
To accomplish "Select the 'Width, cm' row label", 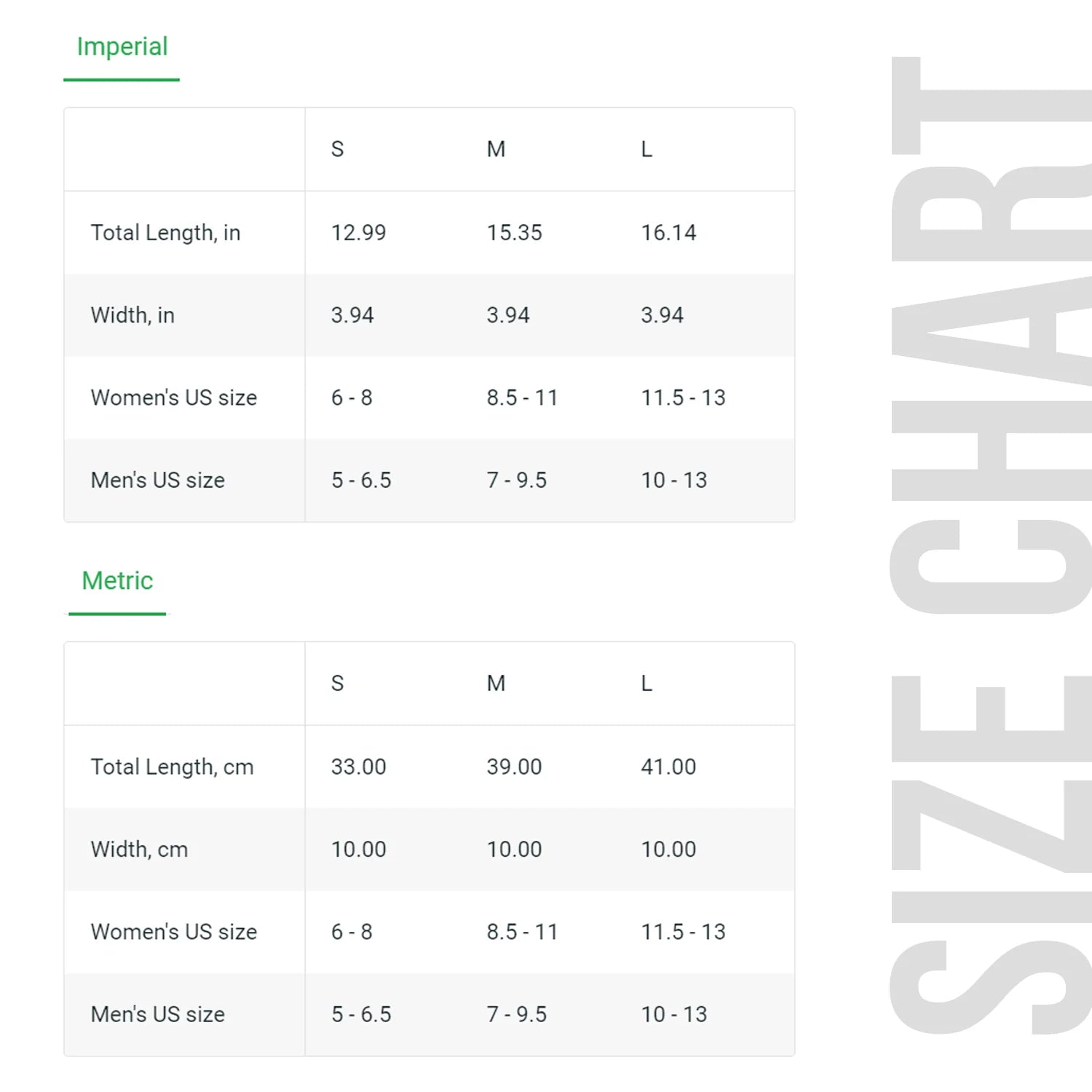I will pos(139,850).
